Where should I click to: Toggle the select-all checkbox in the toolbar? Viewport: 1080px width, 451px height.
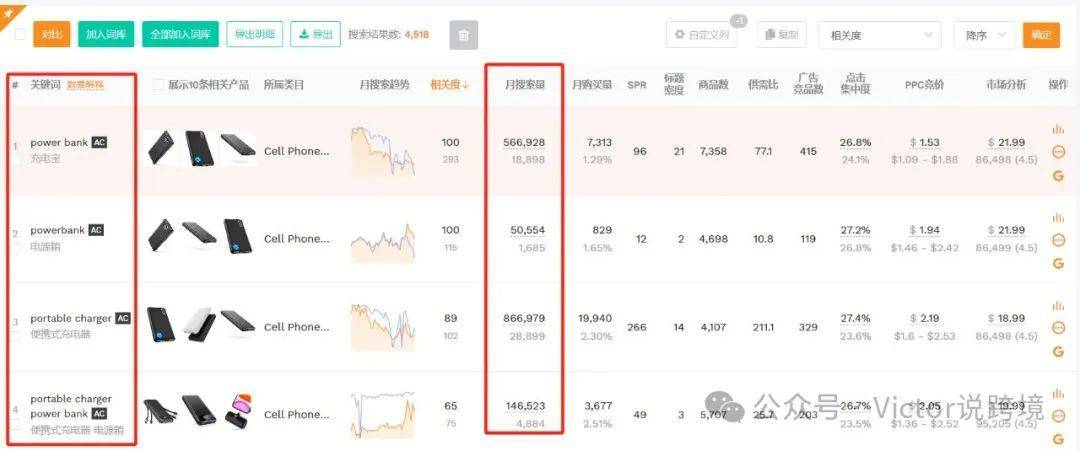click(x=20, y=34)
